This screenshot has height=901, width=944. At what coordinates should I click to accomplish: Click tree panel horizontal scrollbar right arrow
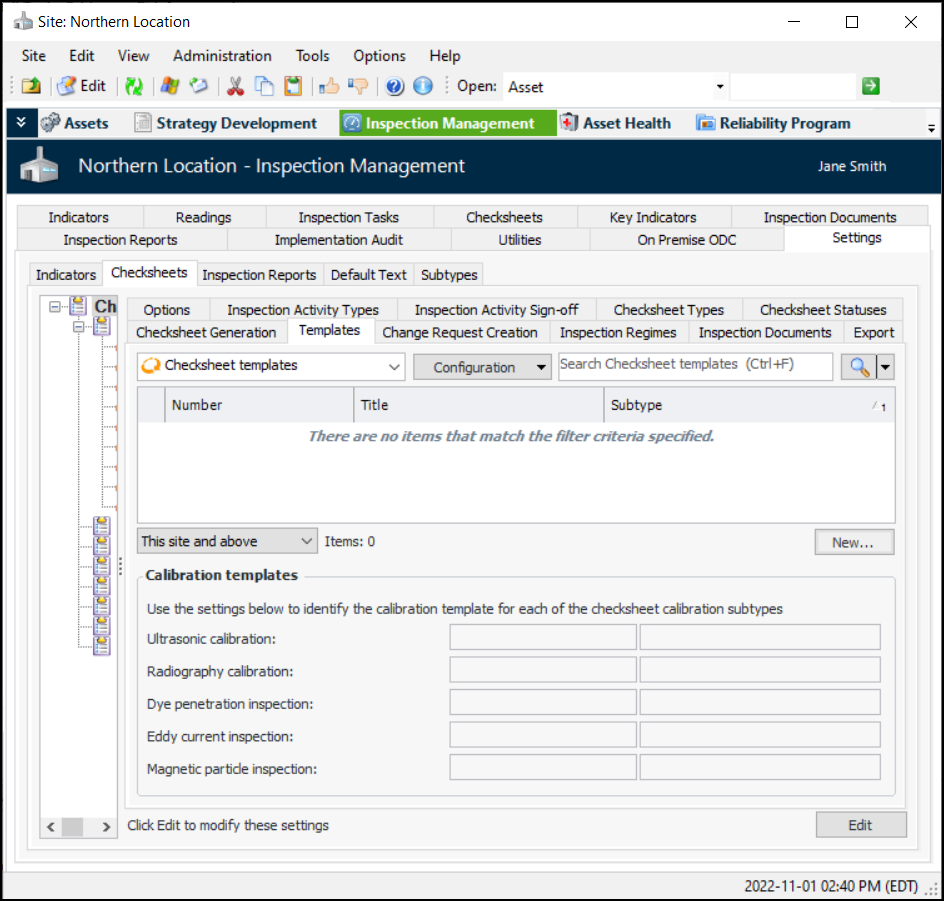[x=106, y=827]
